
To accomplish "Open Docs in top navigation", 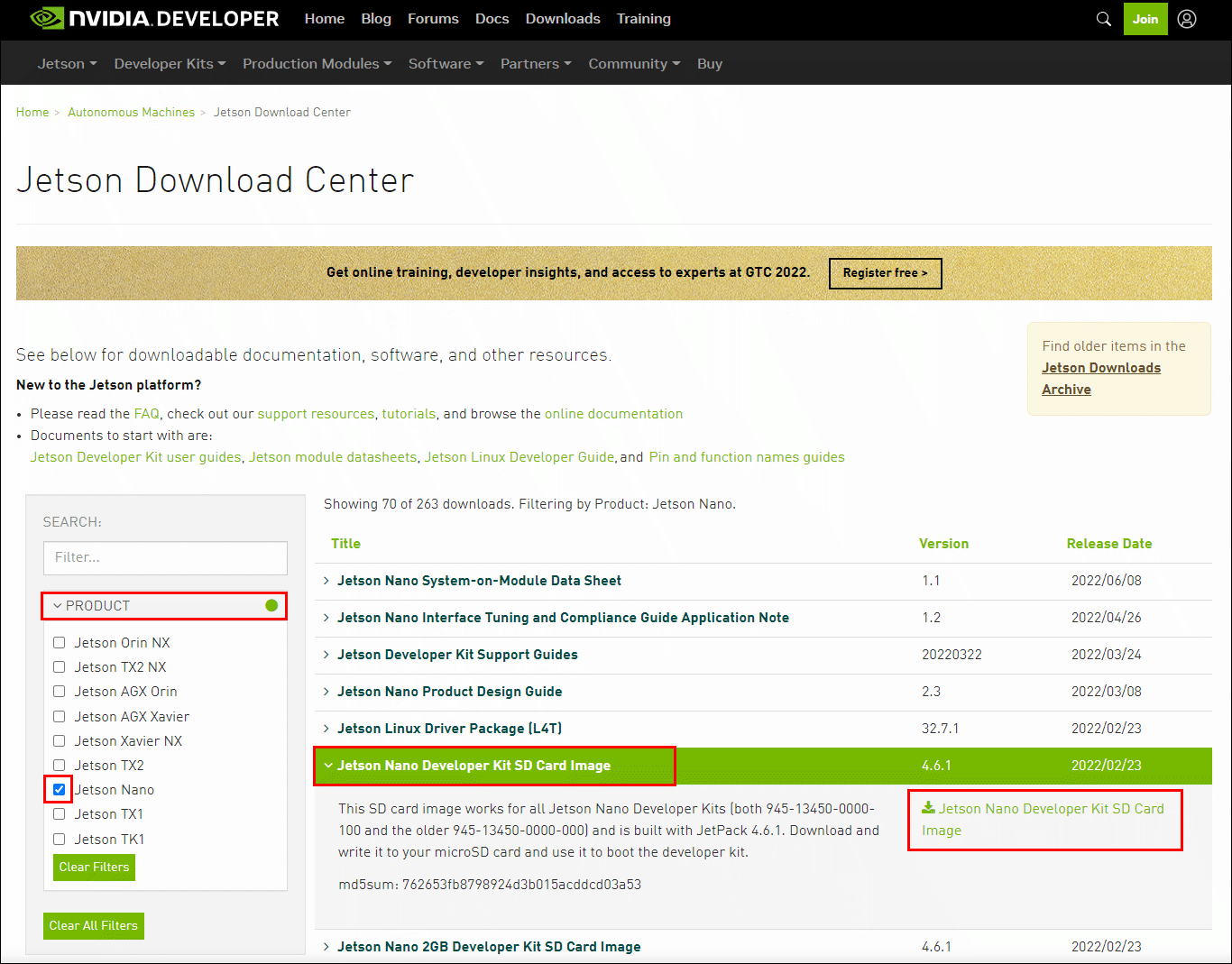I will (492, 19).
